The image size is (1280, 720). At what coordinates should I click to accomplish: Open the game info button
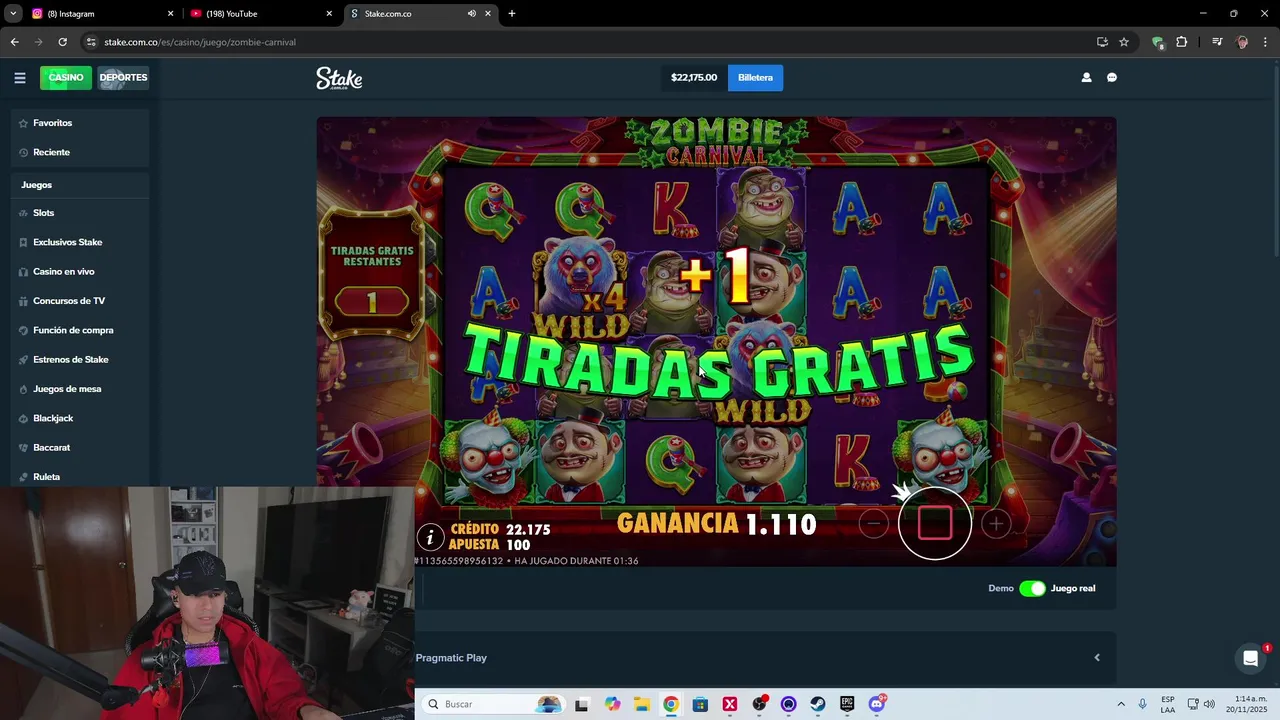point(430,537)
